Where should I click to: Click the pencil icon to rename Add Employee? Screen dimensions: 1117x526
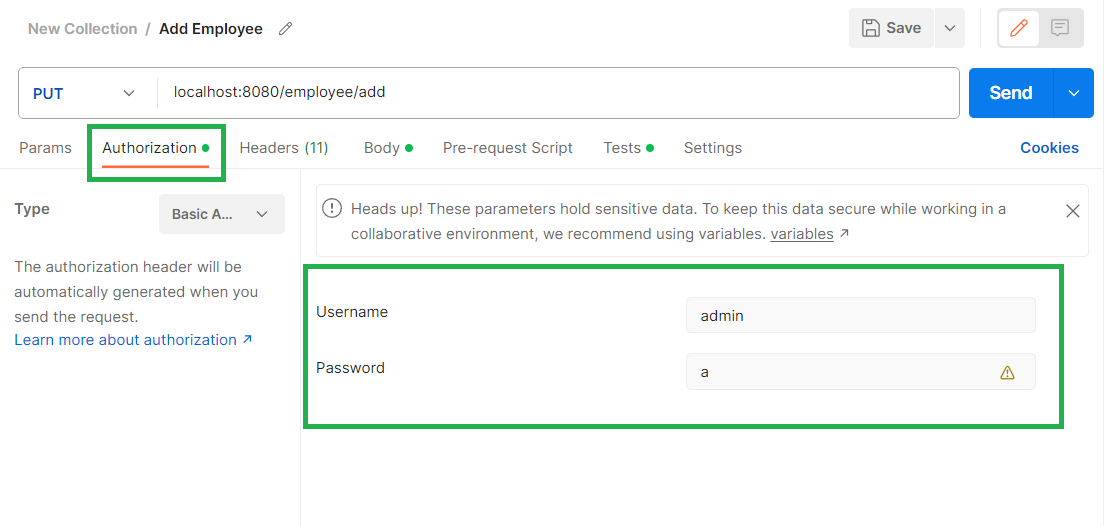pyautogui.click(x=285, y=29)
